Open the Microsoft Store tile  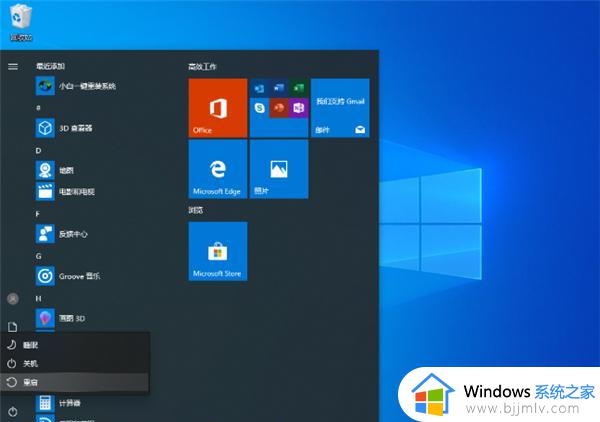pos(218,251)
